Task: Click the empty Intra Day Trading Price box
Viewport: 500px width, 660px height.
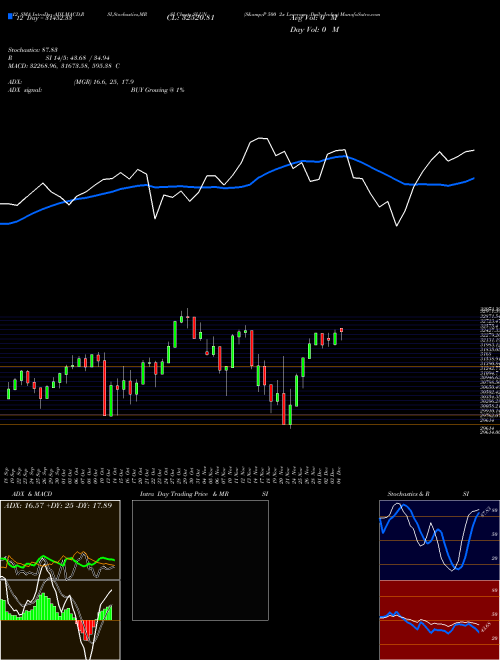Action: click(200, 560)
